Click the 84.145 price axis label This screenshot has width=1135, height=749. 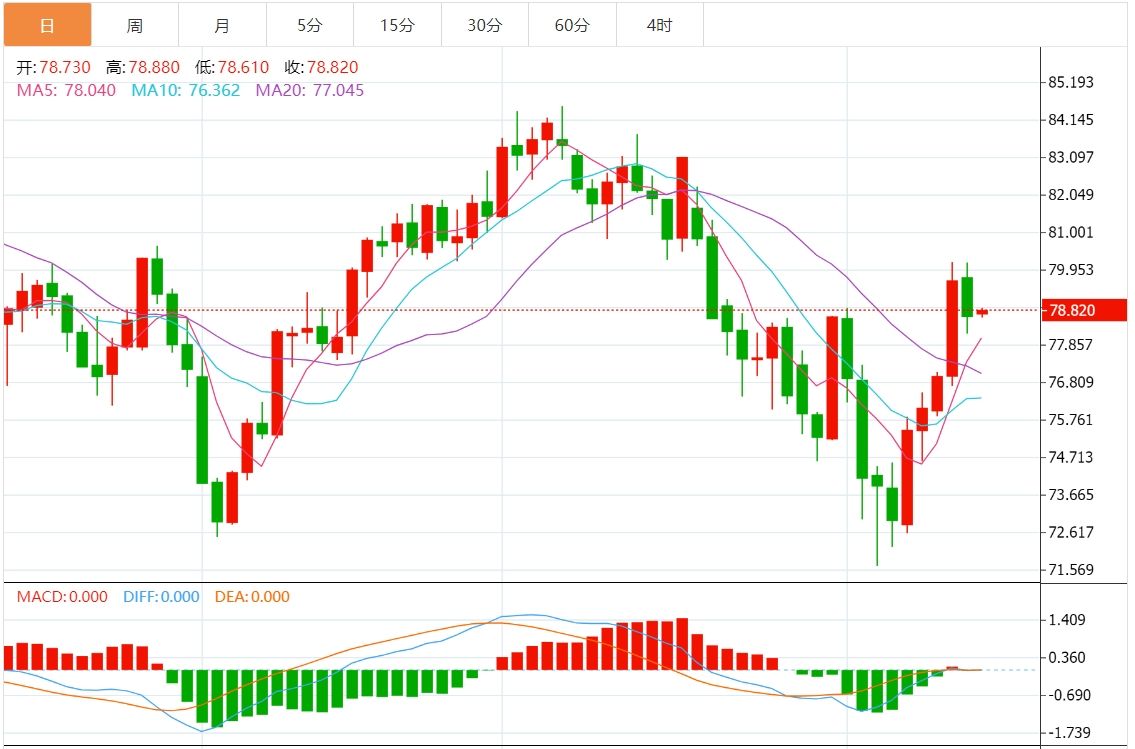[x=1071, y=119]
